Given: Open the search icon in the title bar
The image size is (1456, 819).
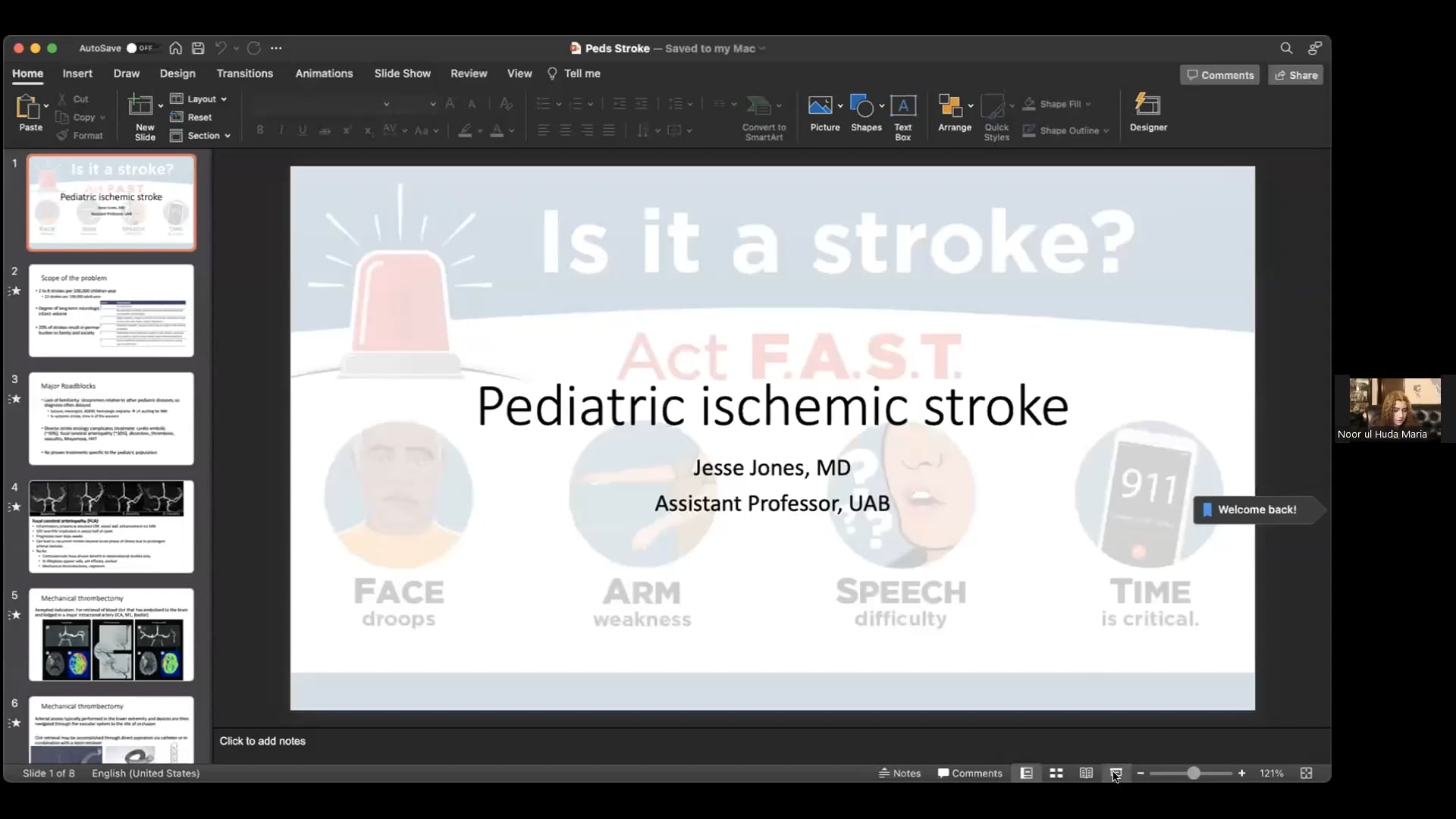Looking at the screenshot, I should coord(1287,48).
